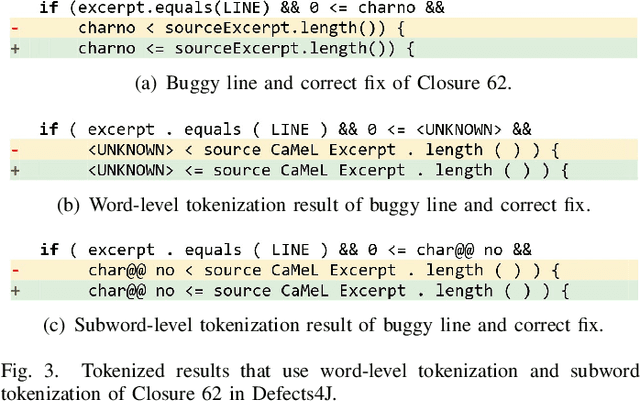Click caption (c) on subword-level tokenization result

point(320,326)
